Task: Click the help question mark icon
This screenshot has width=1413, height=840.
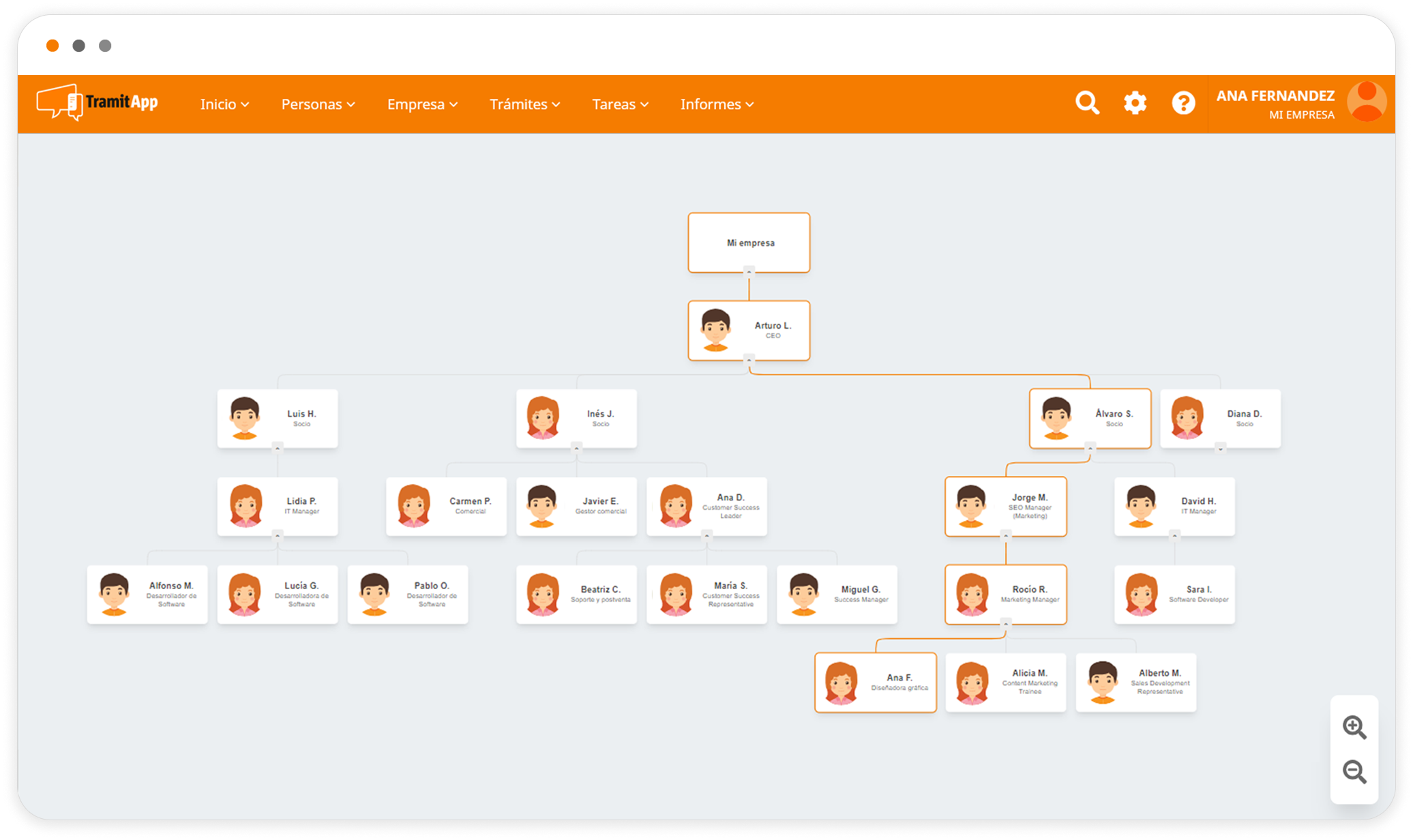Action: pos(1183,103)
